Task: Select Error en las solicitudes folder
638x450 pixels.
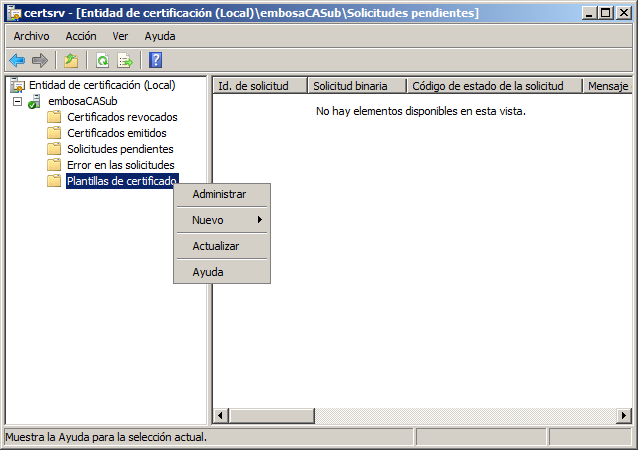Action: tap(120, 165)
